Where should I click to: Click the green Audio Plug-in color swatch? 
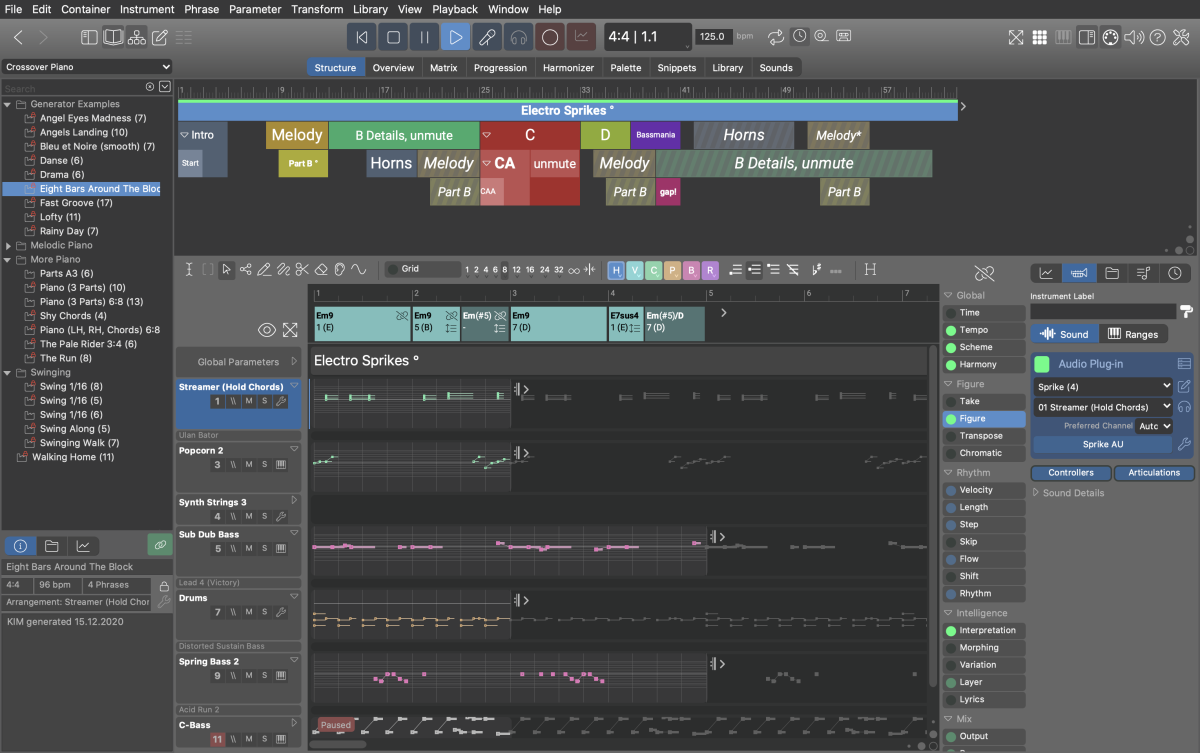[x=1042, y=364]
